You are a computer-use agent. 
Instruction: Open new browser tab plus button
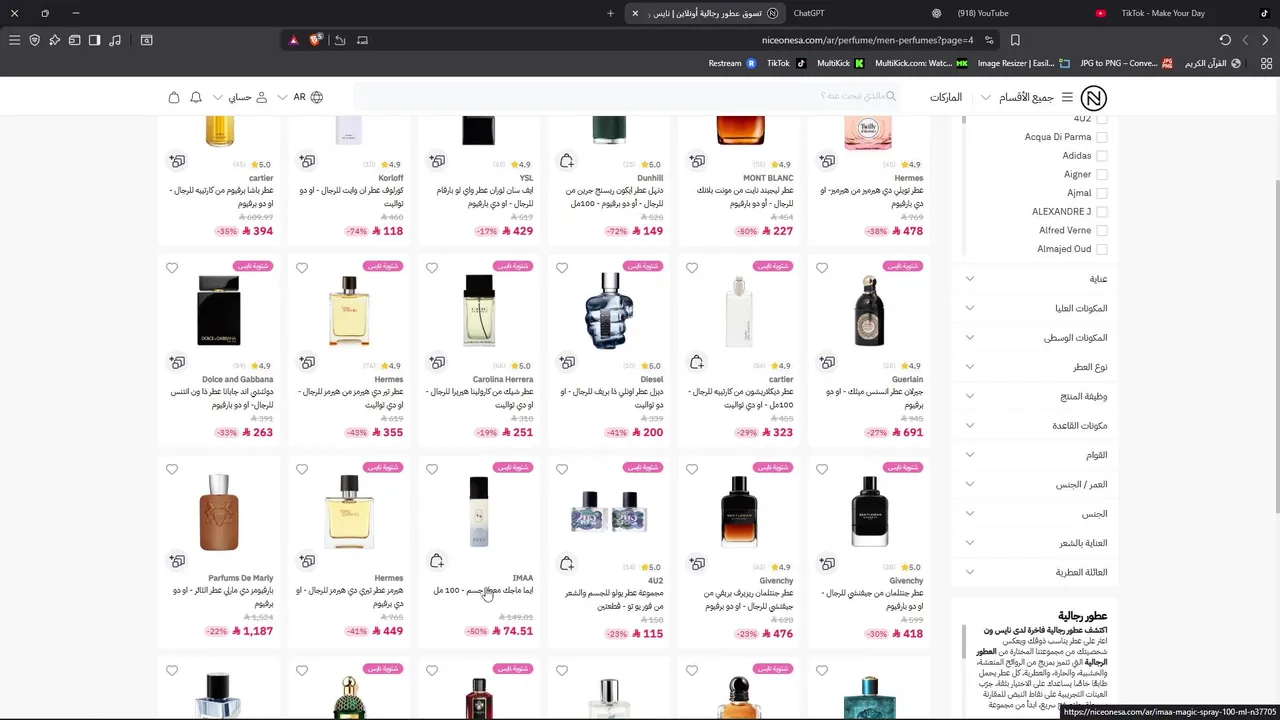[610, 13]
